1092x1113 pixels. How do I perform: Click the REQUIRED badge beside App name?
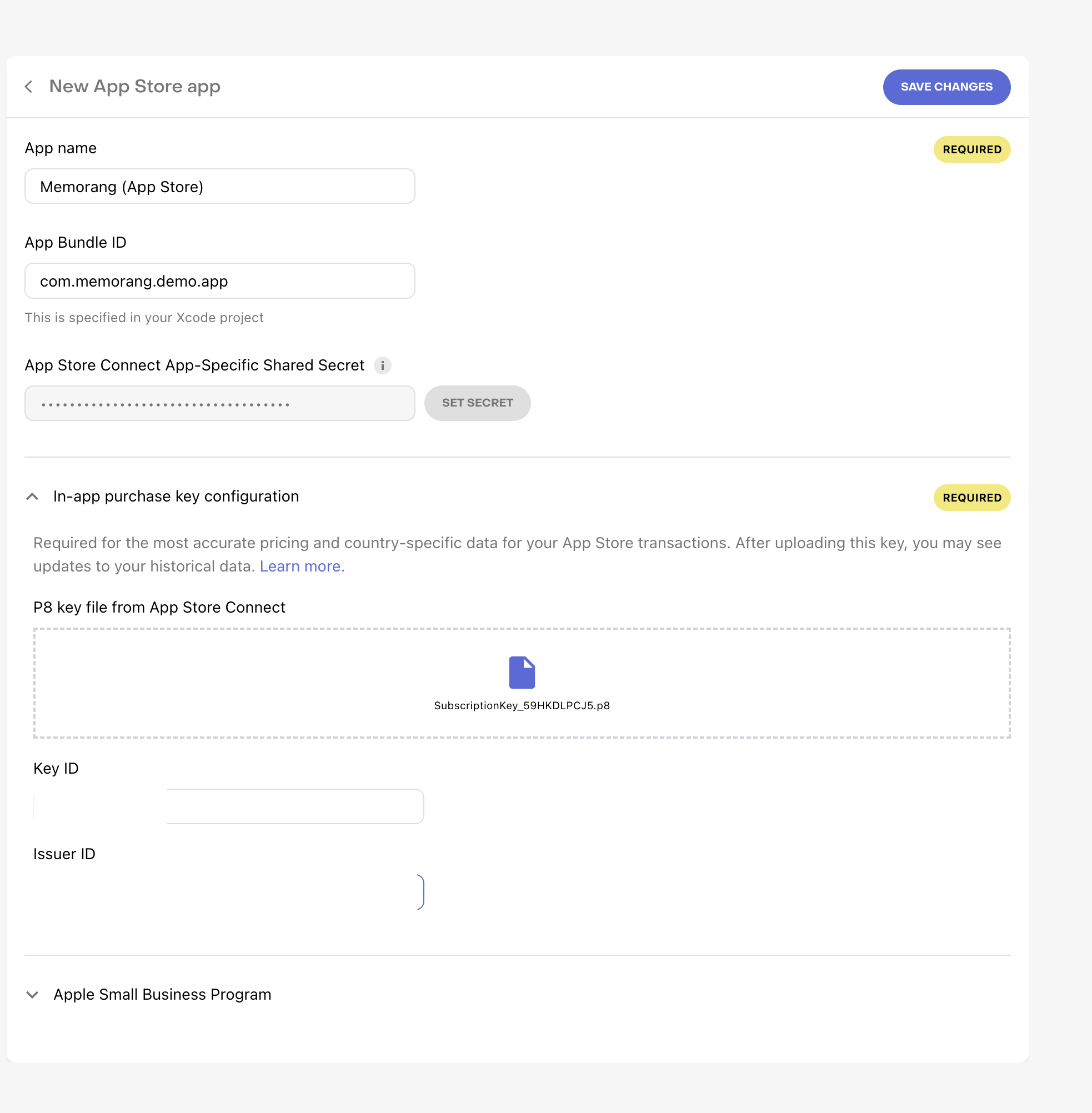pos(971,149)
